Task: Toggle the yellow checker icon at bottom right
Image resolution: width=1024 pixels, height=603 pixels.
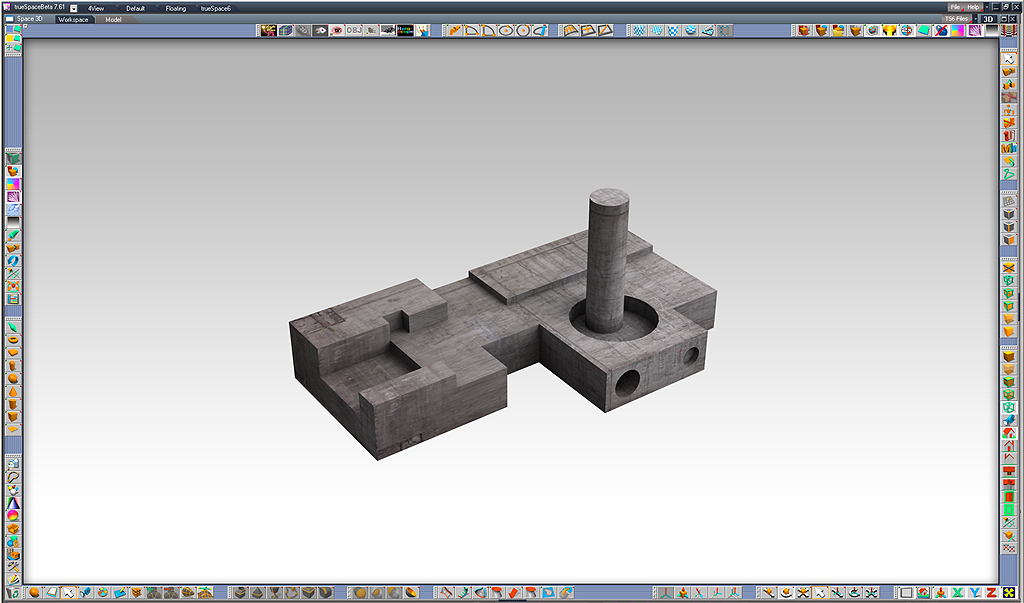Action: point(1008,593)
